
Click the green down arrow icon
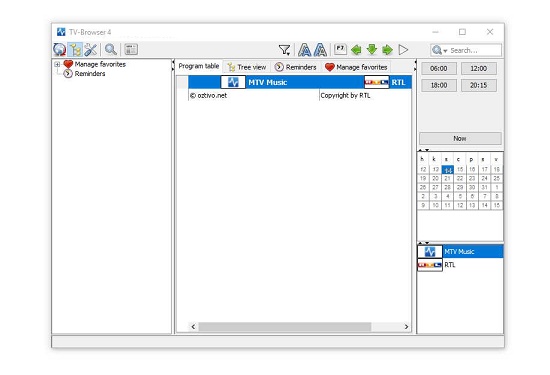coord(372,50)
